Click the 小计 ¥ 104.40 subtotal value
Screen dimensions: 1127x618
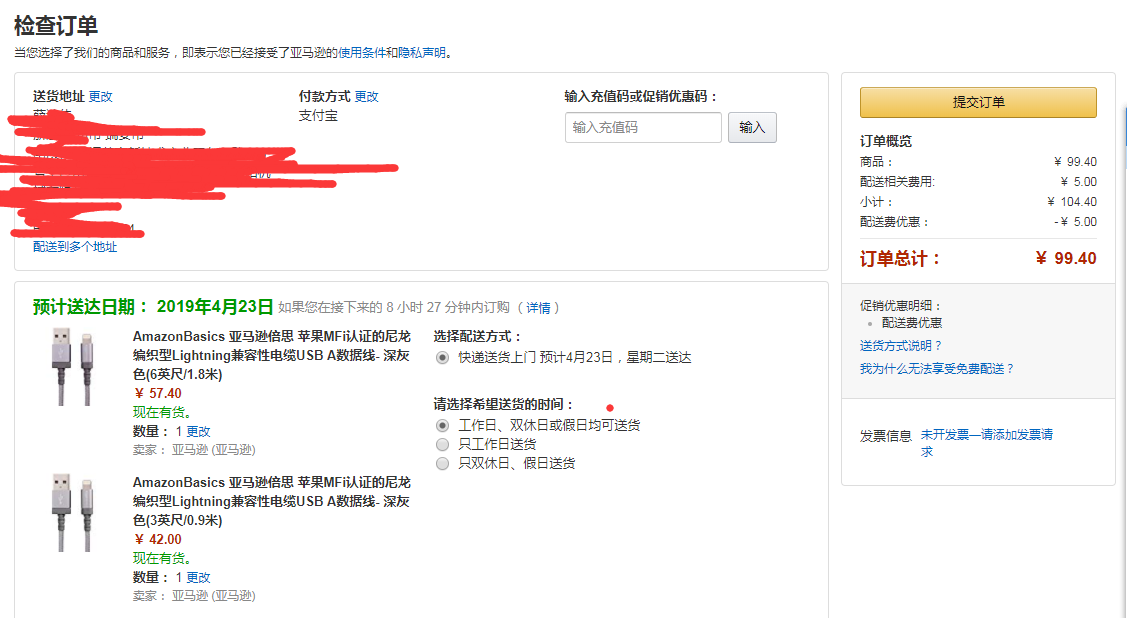coord(1072,202)
